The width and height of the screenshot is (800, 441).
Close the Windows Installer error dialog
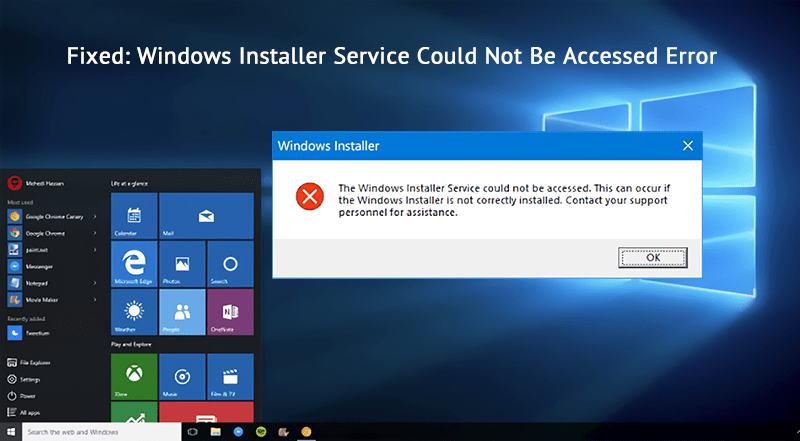[x=688, y=146]
